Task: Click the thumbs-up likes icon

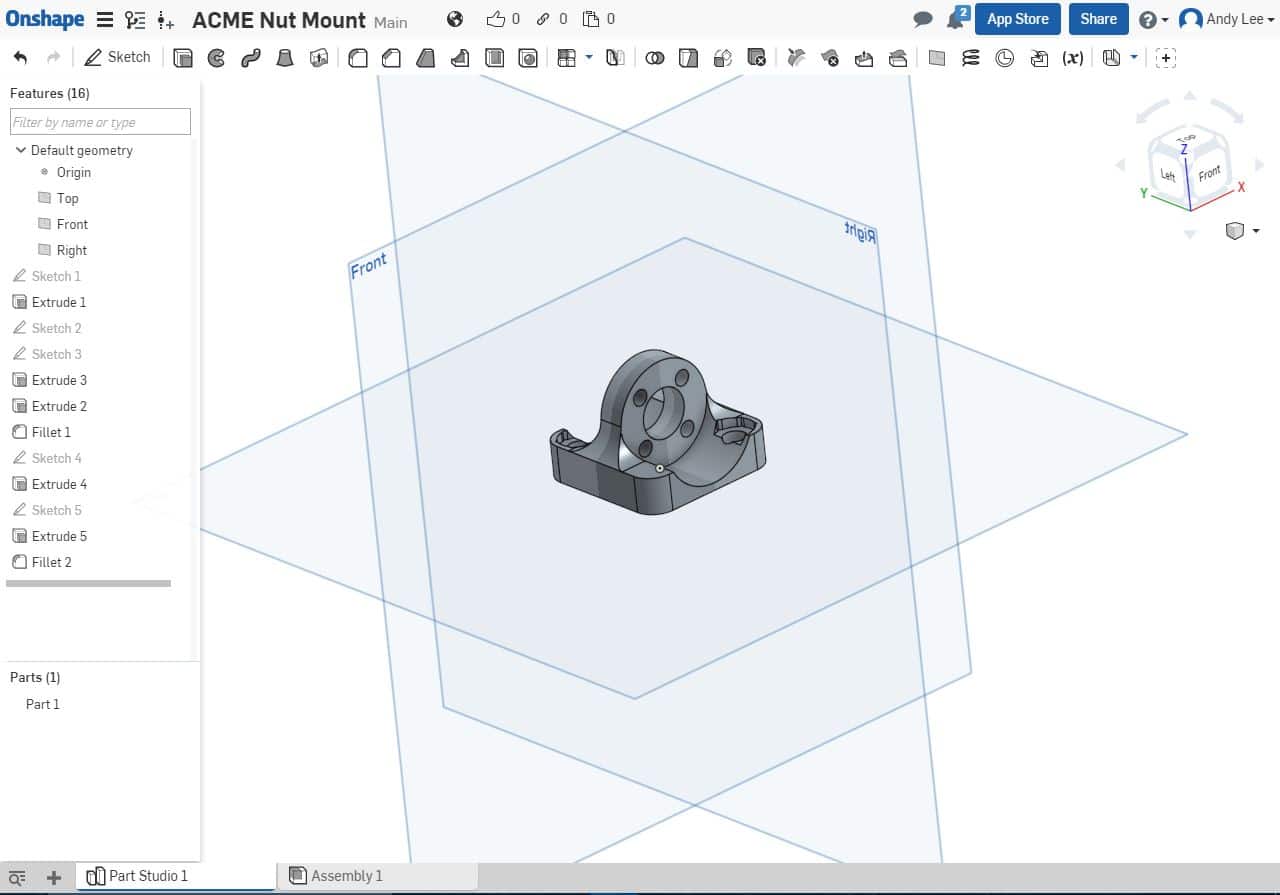Action: pos(496,19)
